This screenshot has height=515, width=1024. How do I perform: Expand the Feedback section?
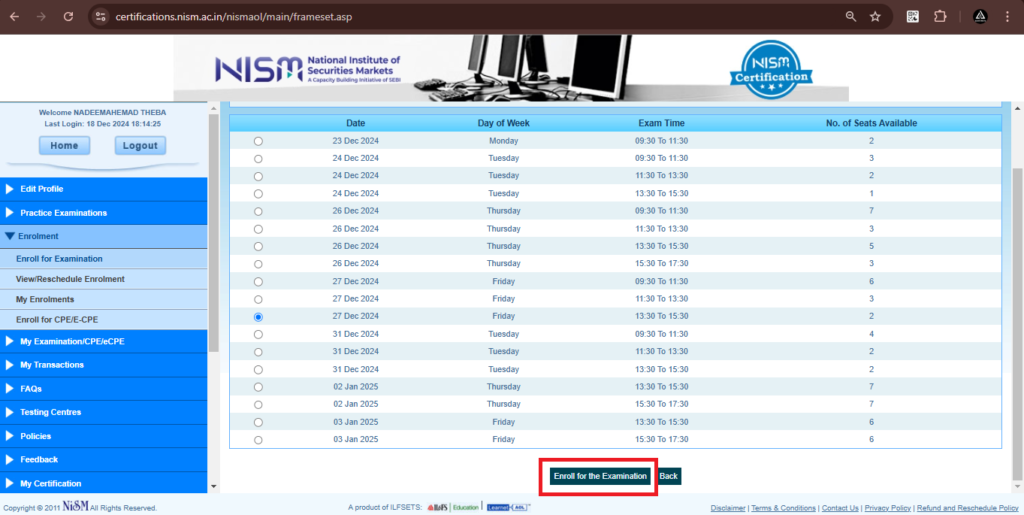tap(104, 460)
